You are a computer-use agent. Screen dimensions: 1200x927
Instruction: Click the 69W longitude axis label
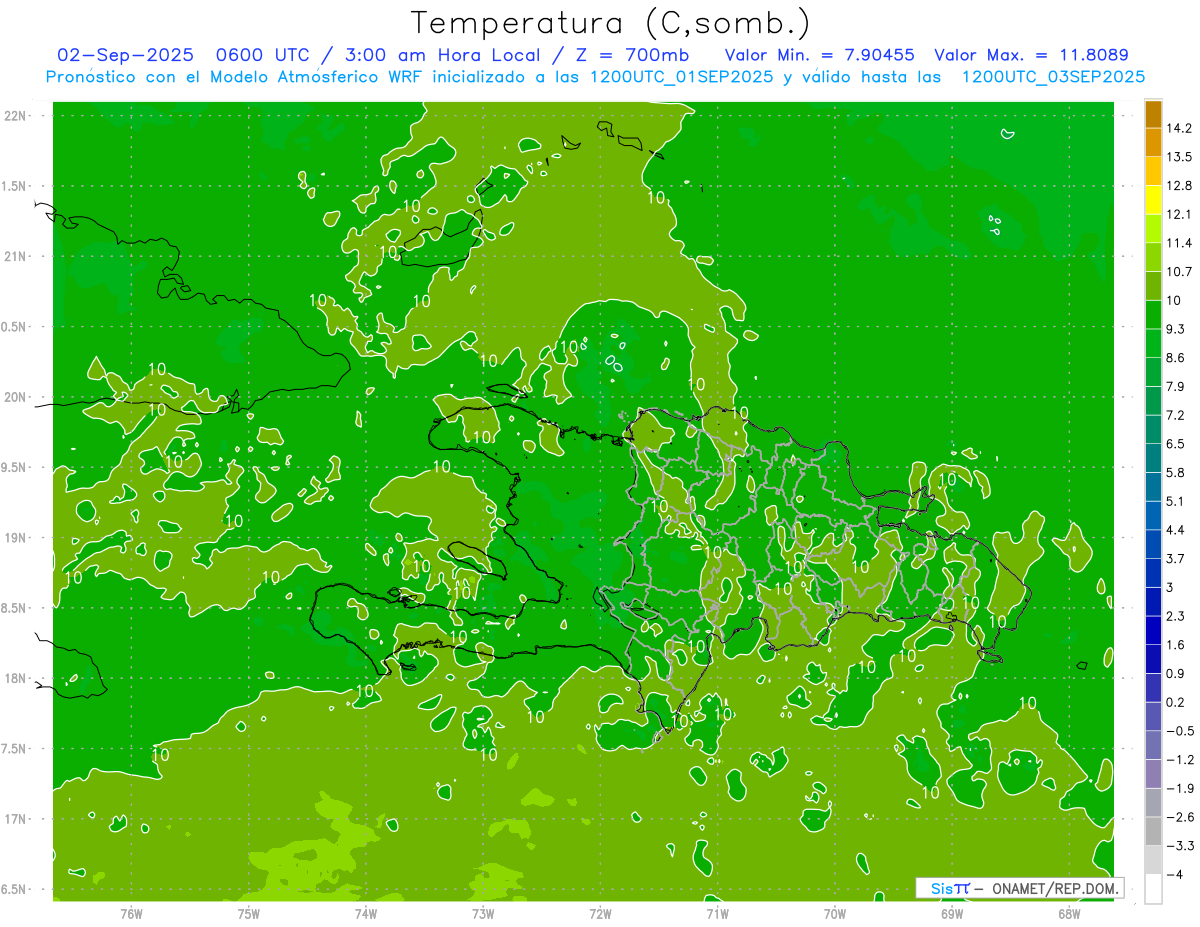[x=952, y=913]
